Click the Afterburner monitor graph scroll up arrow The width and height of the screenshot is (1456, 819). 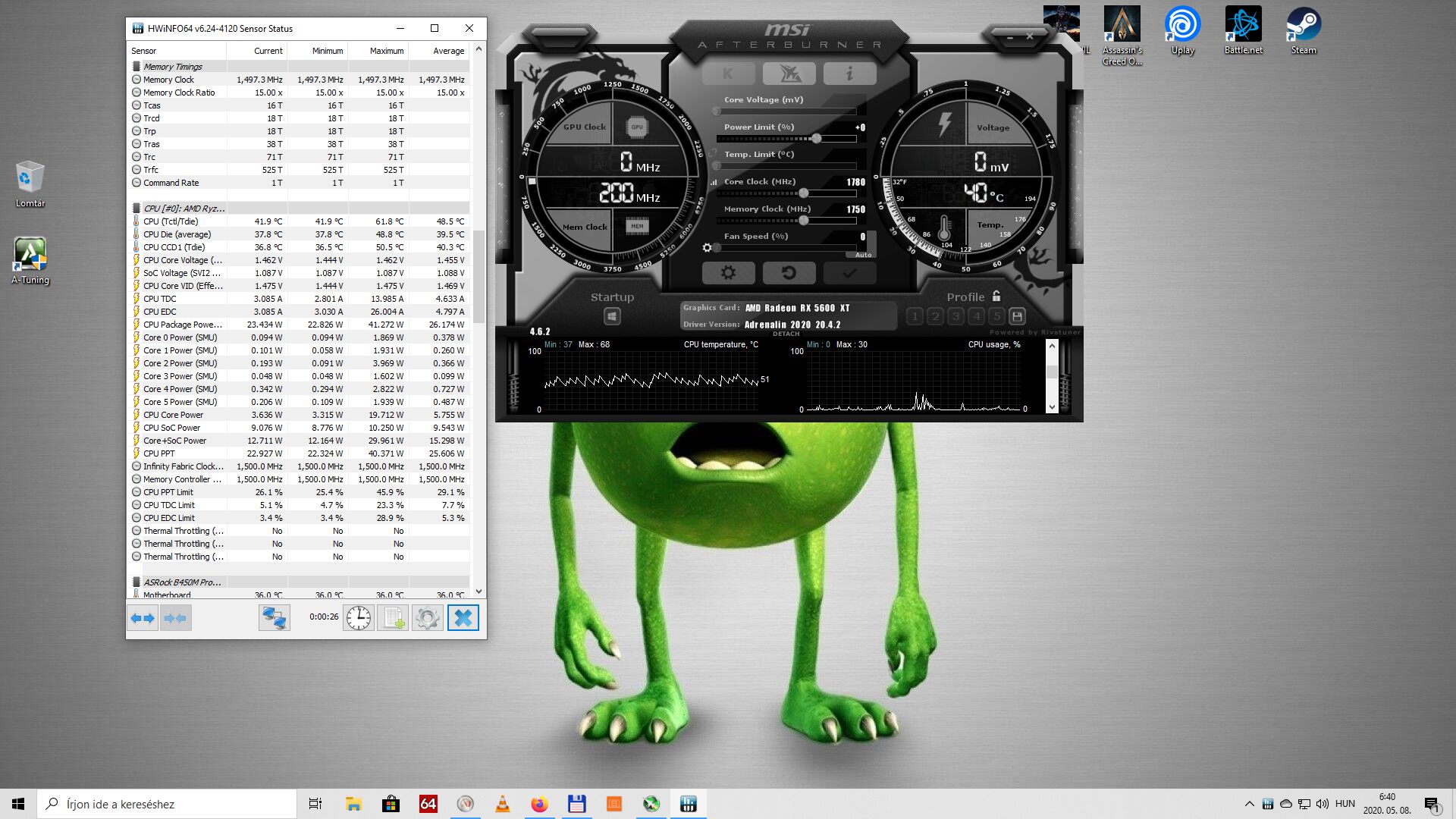pyautogui.click(x=1052, y=346)
